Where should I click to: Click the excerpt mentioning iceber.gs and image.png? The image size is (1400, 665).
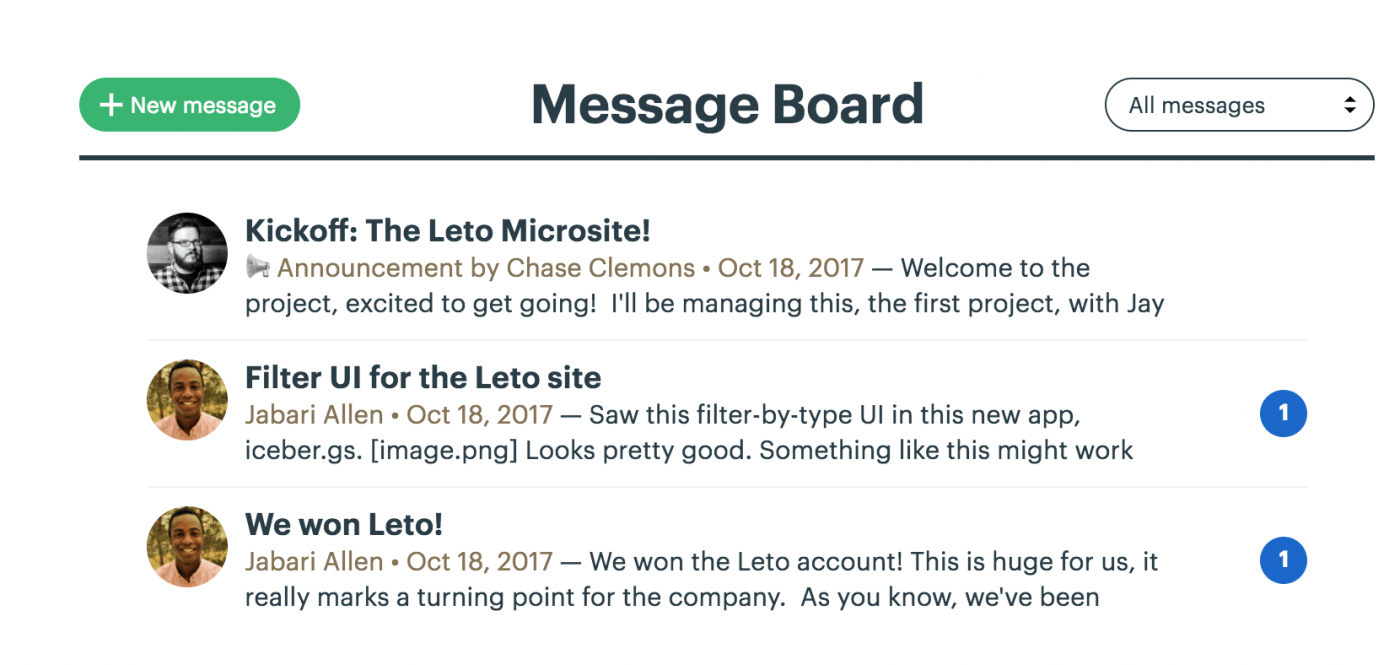[689, 450]
